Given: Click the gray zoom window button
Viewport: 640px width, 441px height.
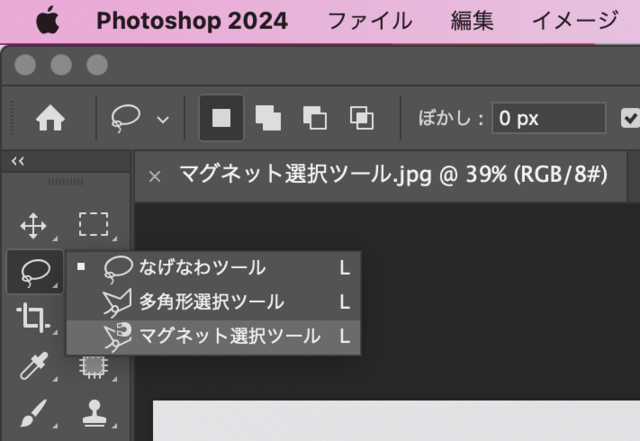Looking at the screenshot, I should click(x=97, y=65).
